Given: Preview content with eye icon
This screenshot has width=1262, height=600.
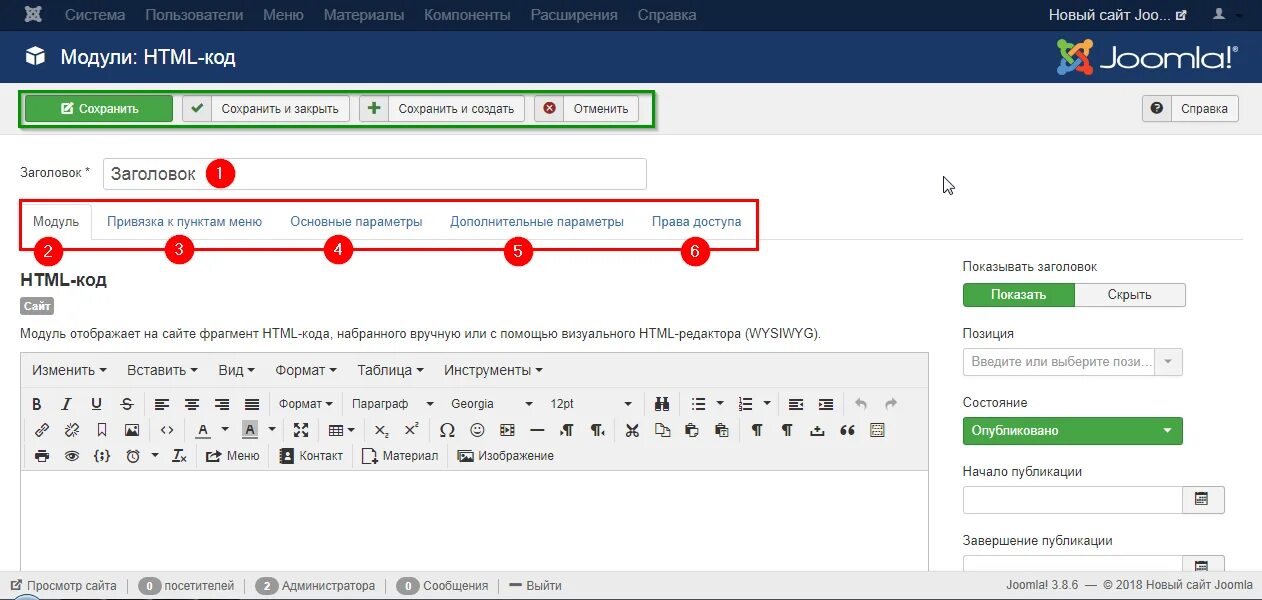Looking at the screenshot, I should (71, 456).
